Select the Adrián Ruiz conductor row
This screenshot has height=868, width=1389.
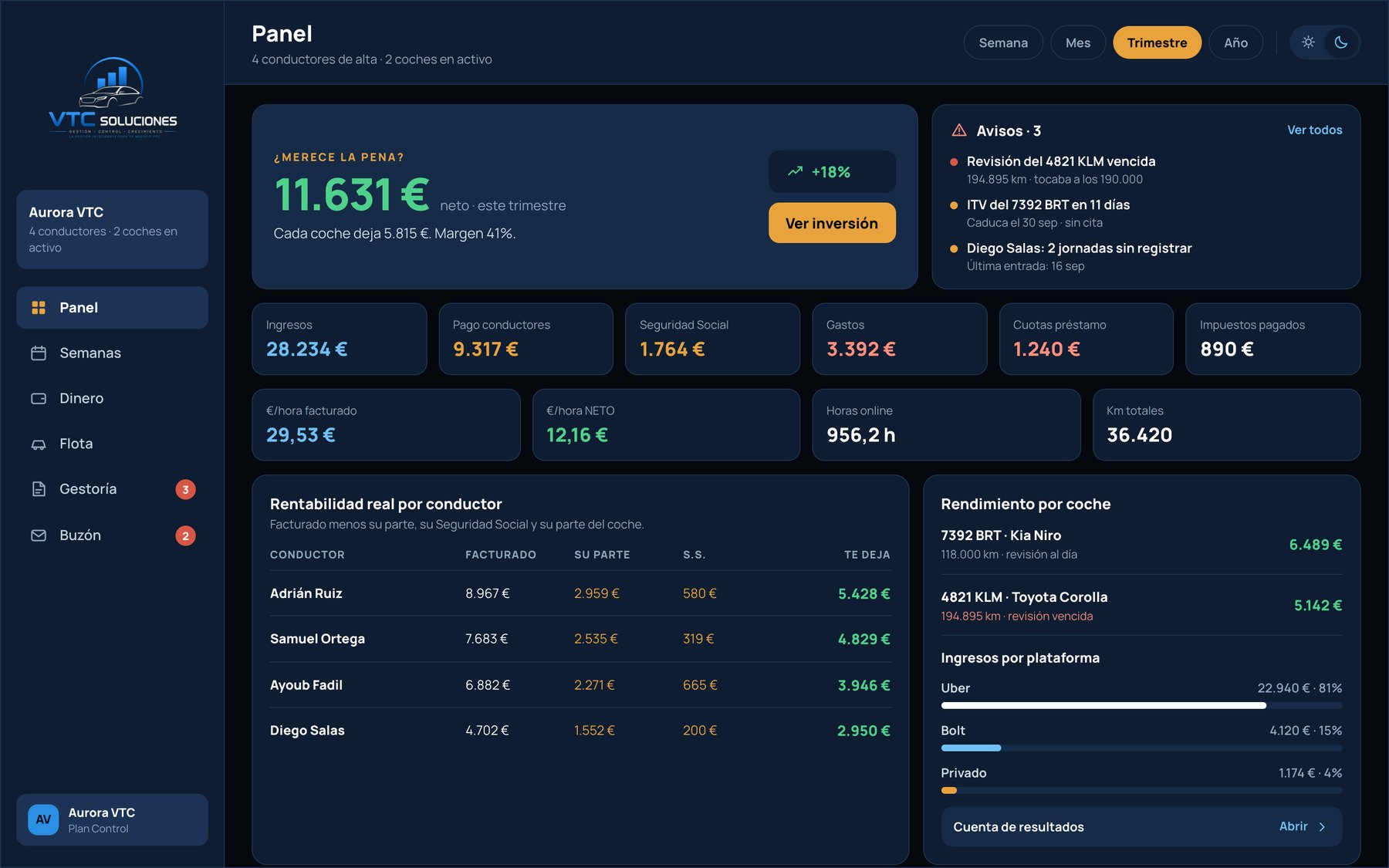580,593
